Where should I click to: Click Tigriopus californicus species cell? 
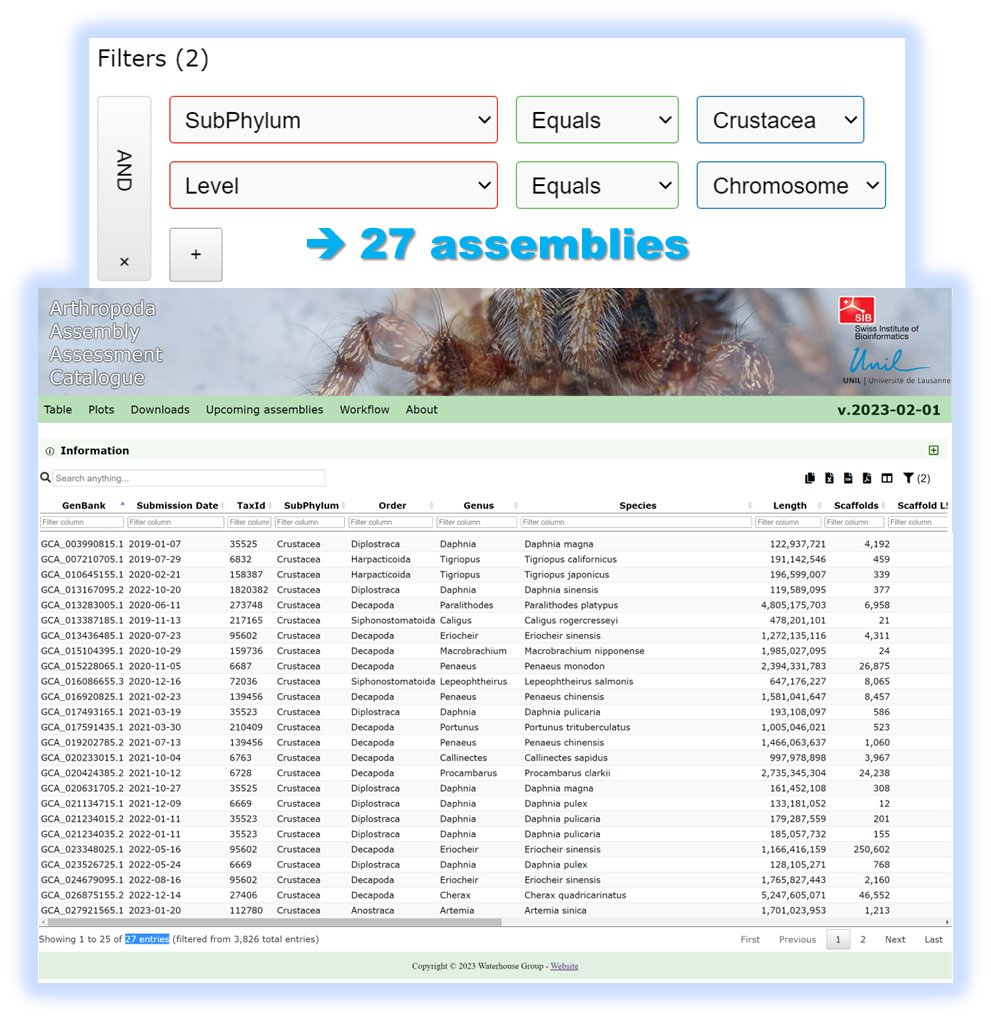tap(570, 559)
